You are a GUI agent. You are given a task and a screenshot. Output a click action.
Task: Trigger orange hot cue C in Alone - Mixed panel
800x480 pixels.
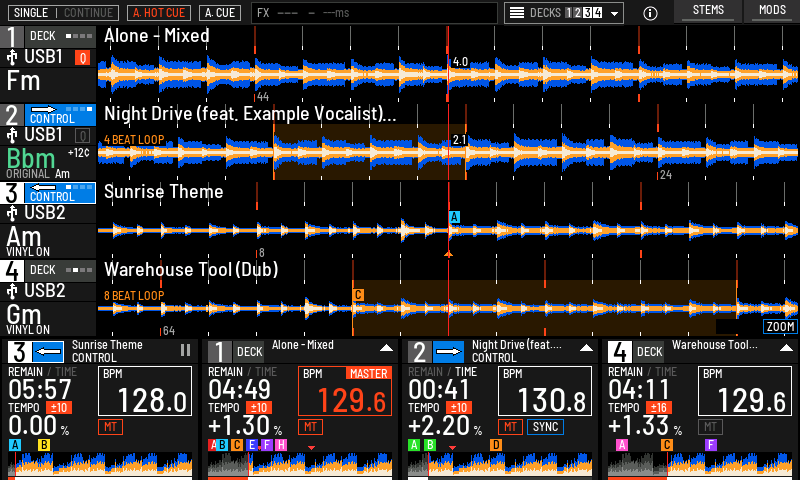click(237, 445)
